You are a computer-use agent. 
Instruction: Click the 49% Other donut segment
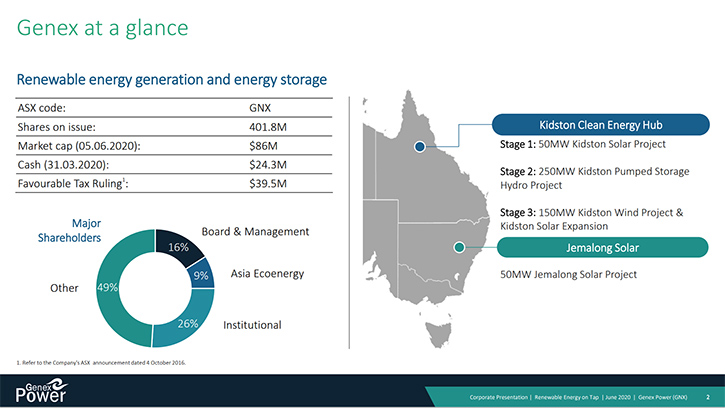click(109, 288)
